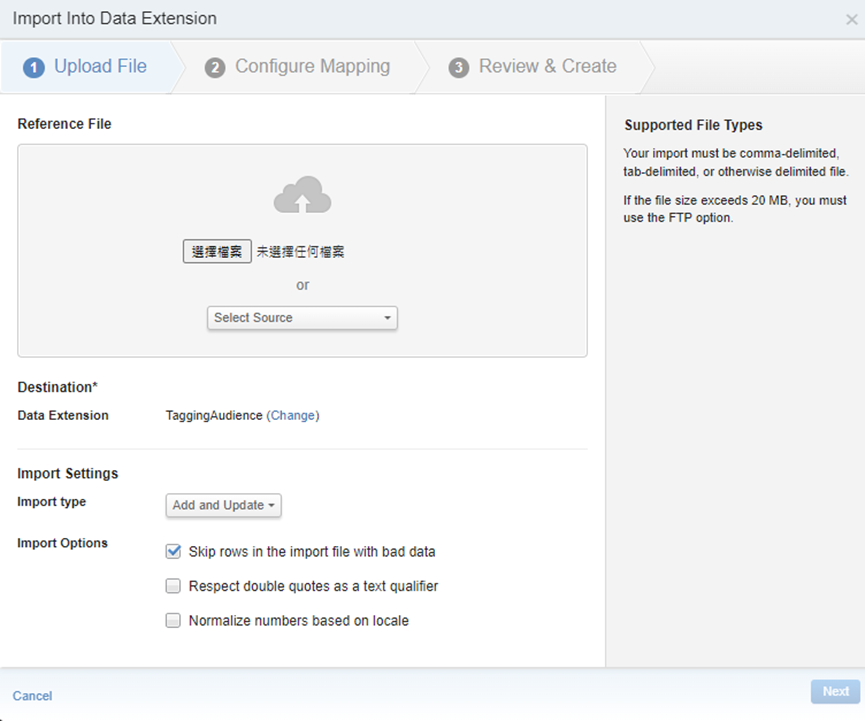Click the 選擇檔案 choose file button
Screen dimensions: 865x721
(x=217, y=252)
